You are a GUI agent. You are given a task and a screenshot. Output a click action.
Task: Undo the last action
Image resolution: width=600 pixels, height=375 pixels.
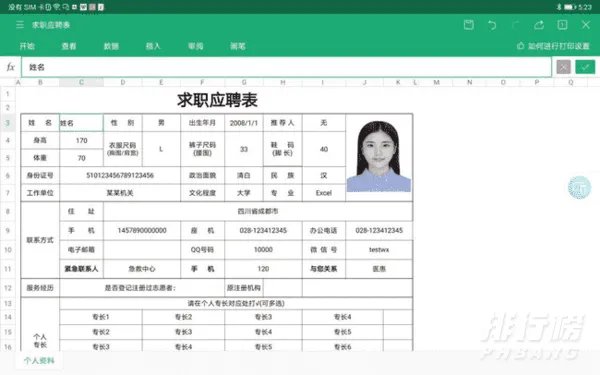(x=492, y=25)
